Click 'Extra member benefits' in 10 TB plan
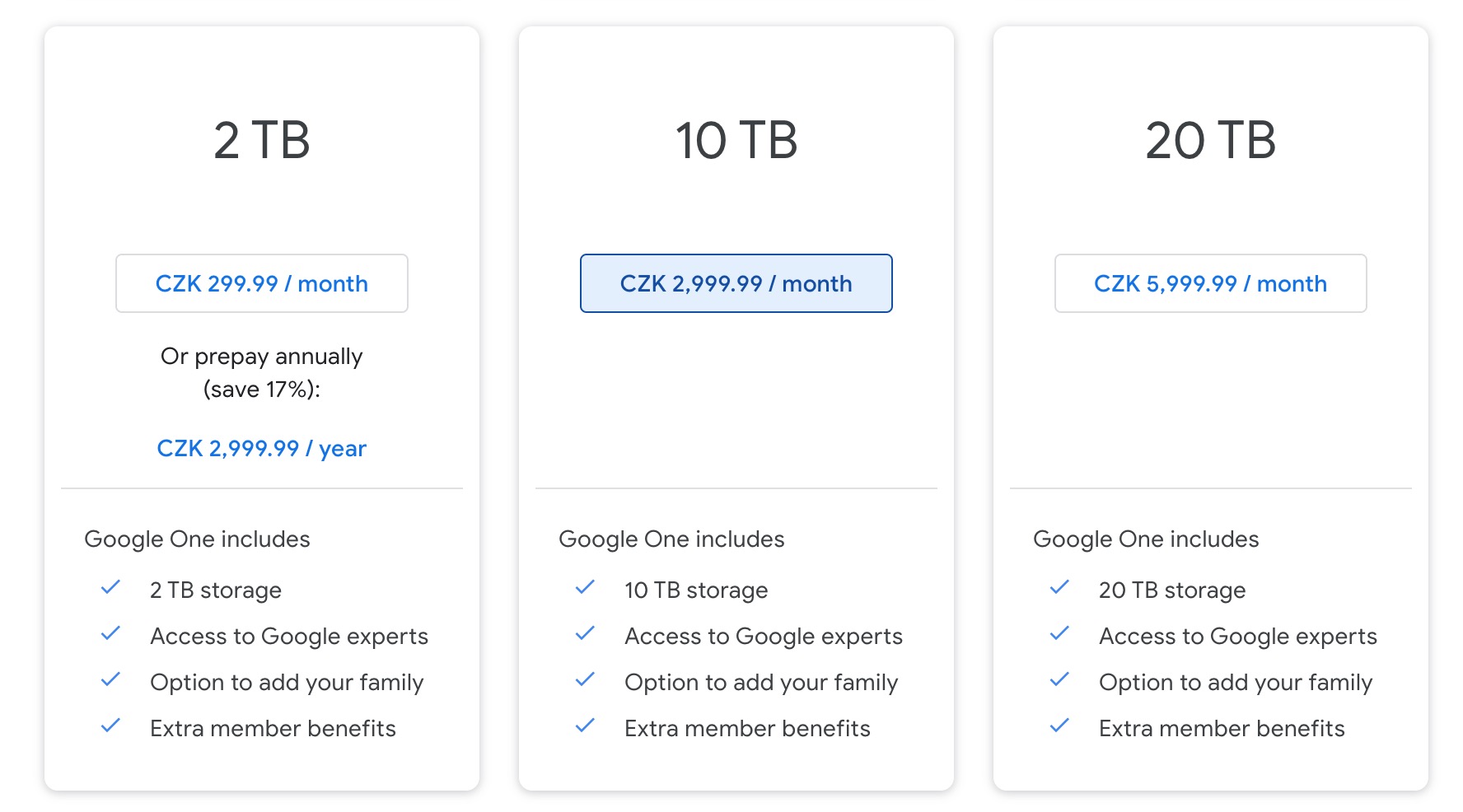Screen dimensions: 1463x812 pyautogui.click(x=747, y=728)
